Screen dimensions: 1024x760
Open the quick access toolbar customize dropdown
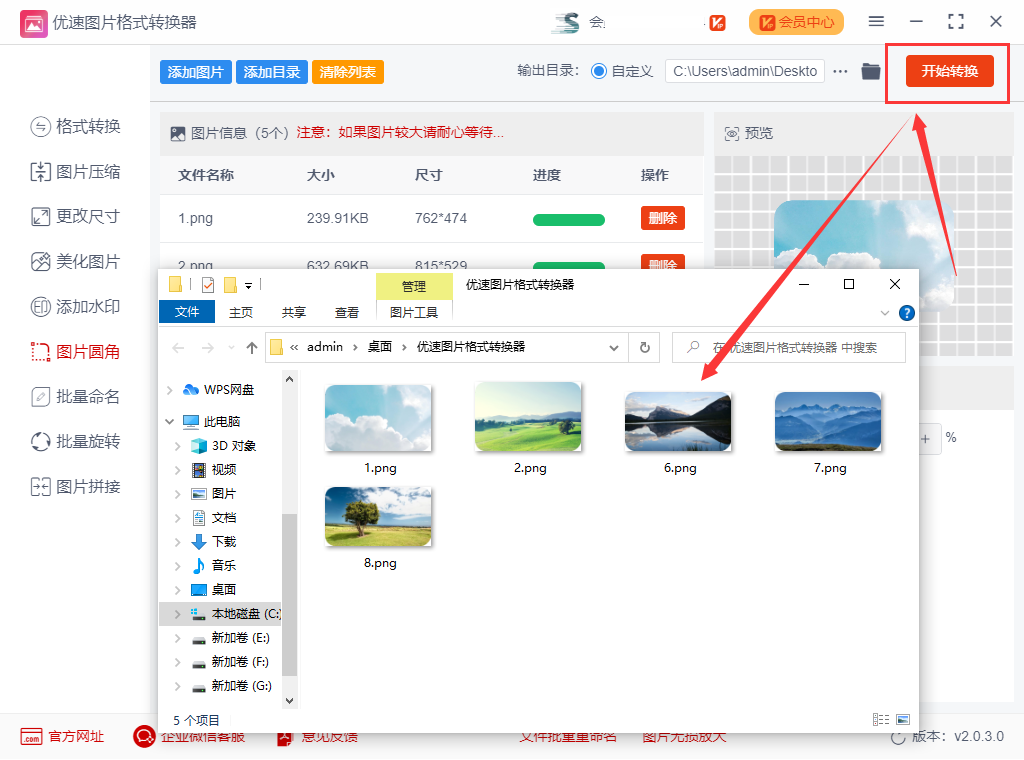[x=248, y=285]
